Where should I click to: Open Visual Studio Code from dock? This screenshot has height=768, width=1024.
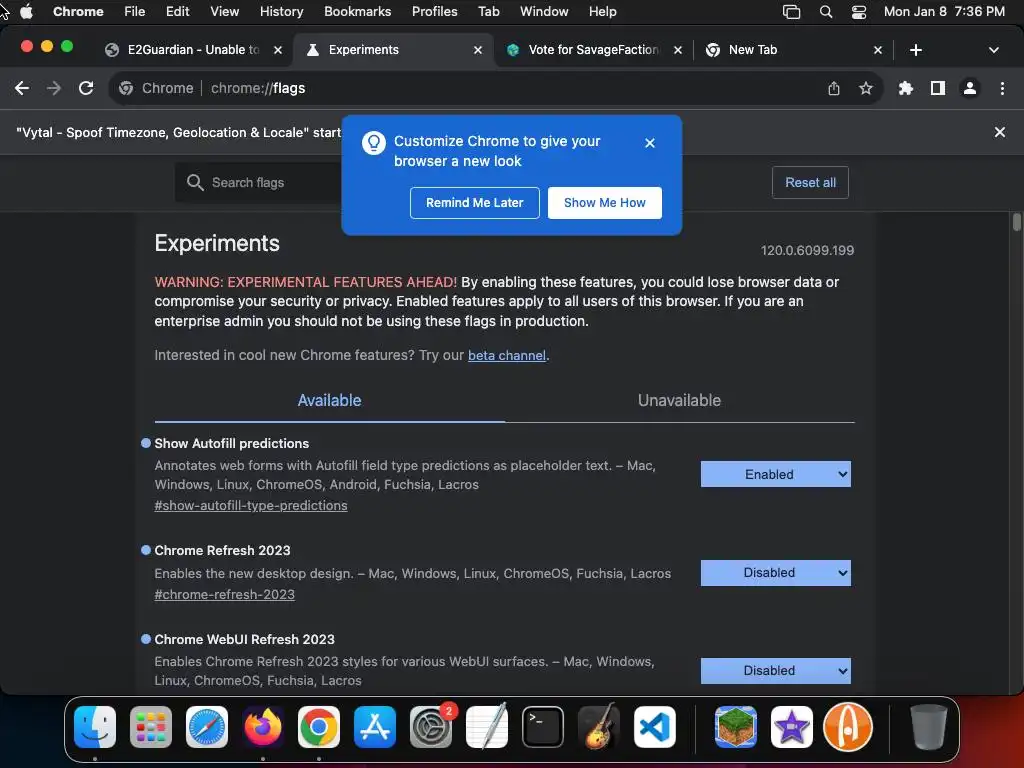pyautogui.click(x=655, y=727)
